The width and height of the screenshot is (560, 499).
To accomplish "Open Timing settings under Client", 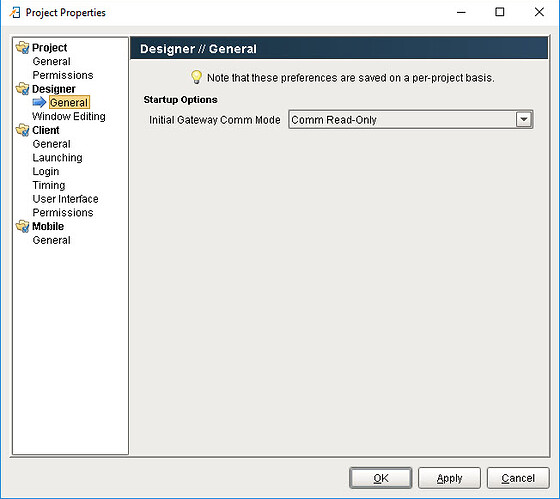I will [49, 185].
